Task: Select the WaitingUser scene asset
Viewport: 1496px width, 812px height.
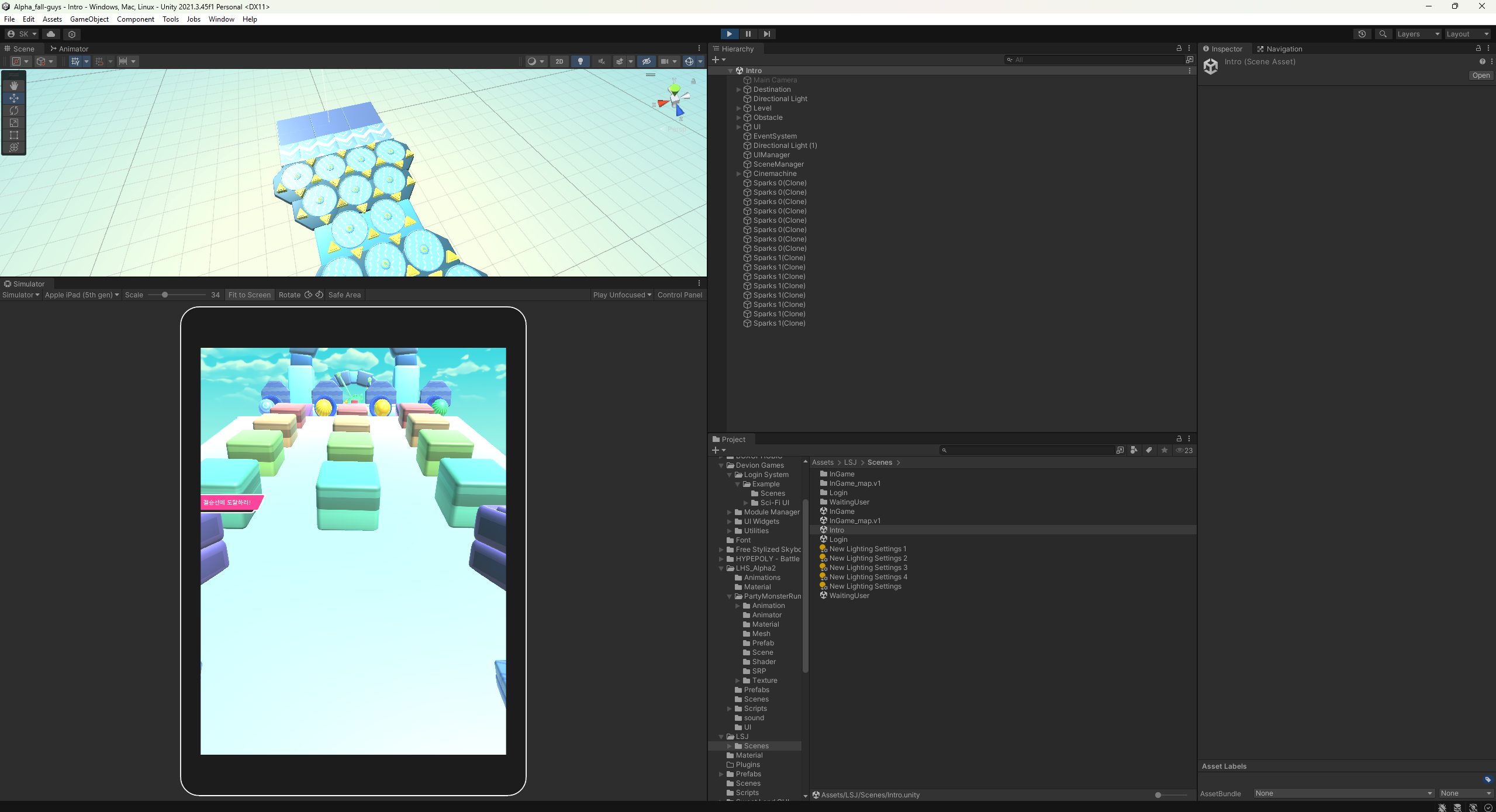Action: tap(849, 596)
